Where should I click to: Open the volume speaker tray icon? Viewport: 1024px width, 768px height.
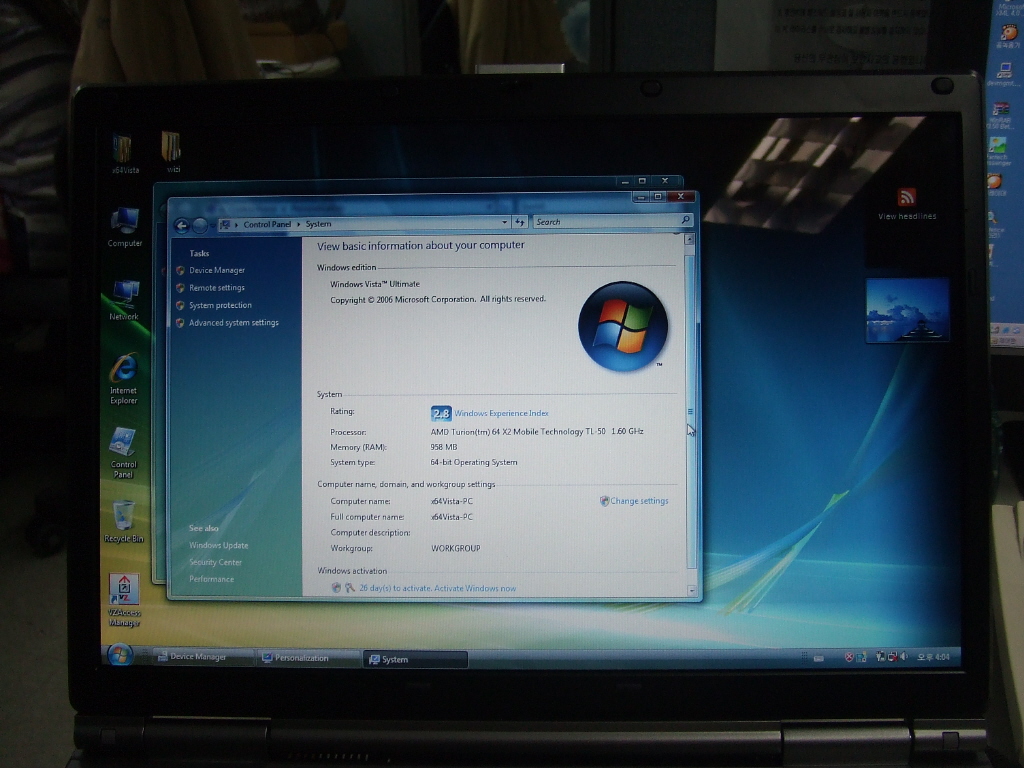pyautogui.click(x=904, y=656)
